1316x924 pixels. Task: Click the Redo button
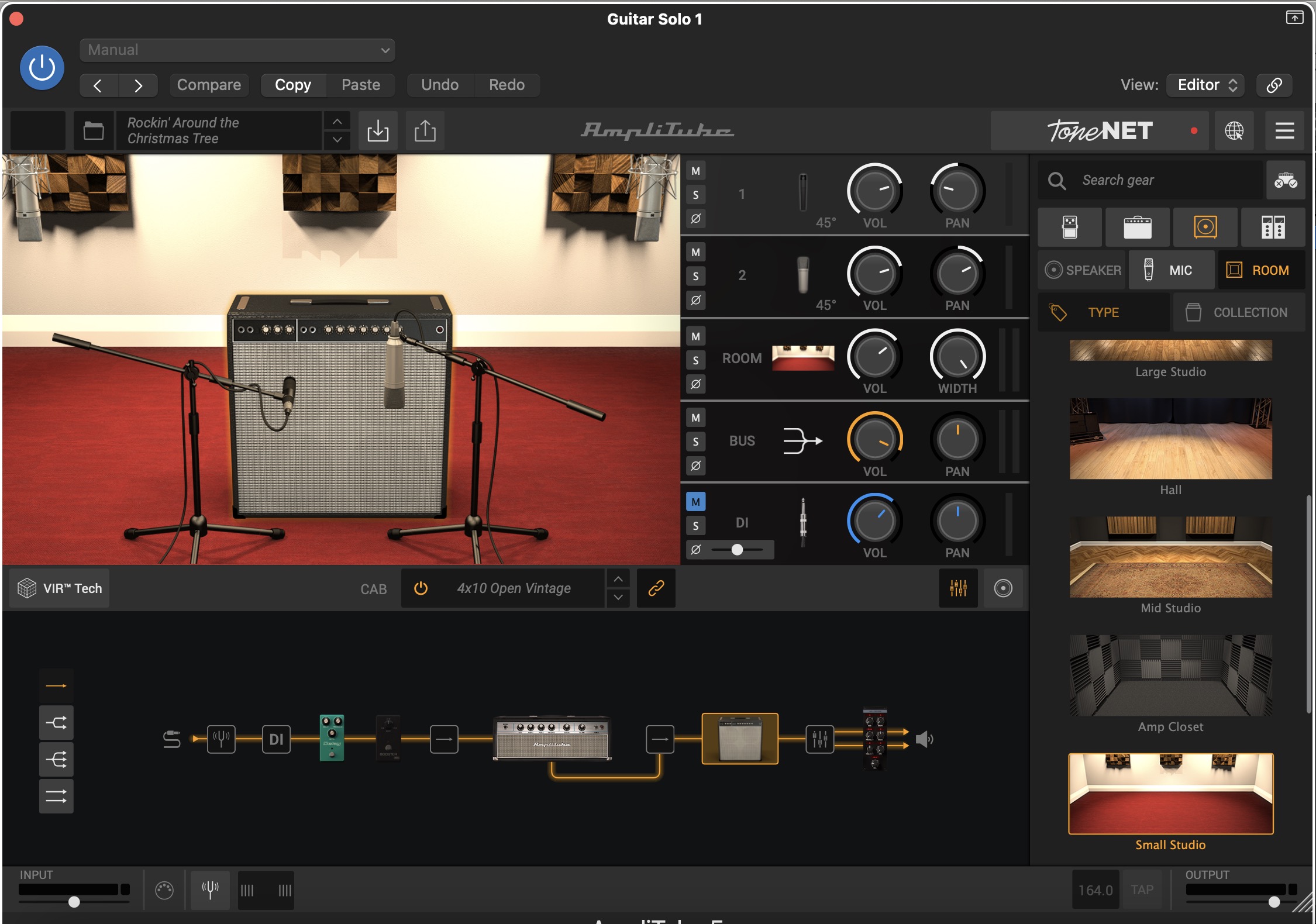click(x=507, y=85)
